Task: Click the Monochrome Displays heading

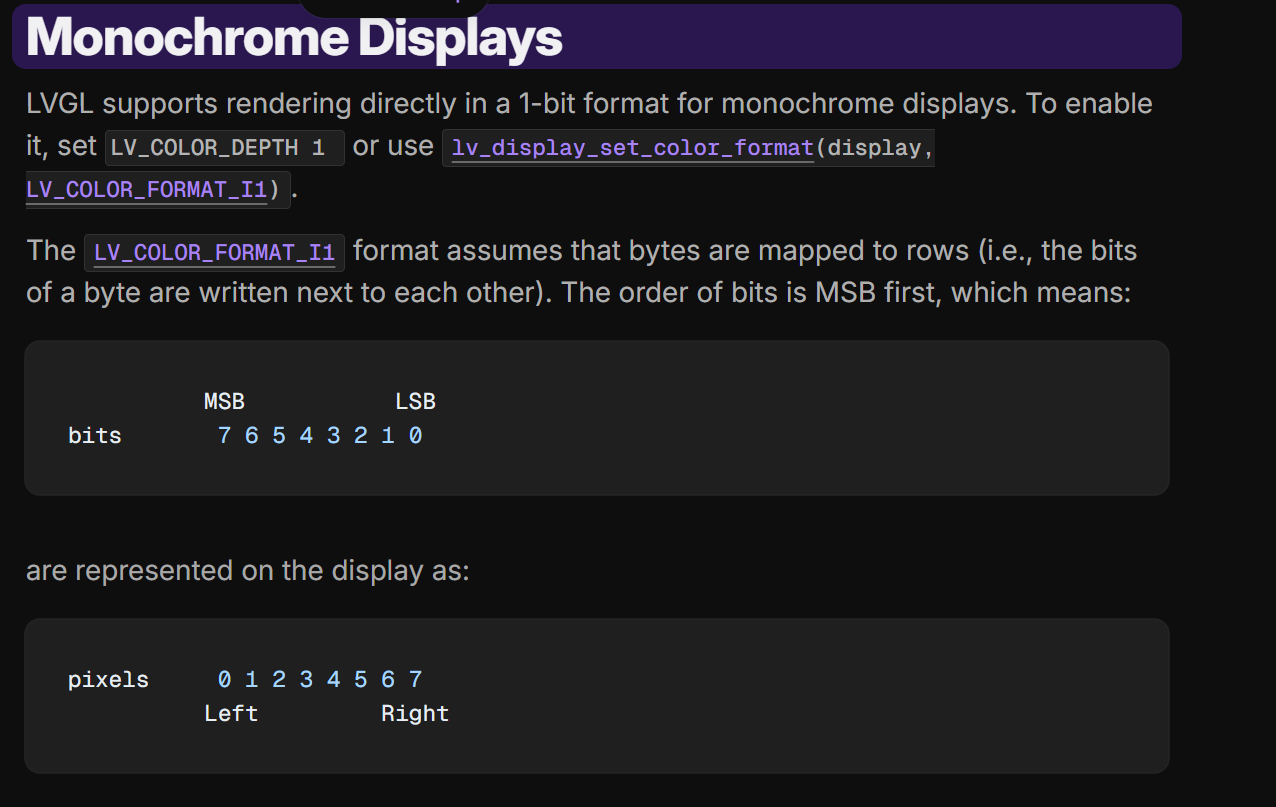Action: coord(294,37)
